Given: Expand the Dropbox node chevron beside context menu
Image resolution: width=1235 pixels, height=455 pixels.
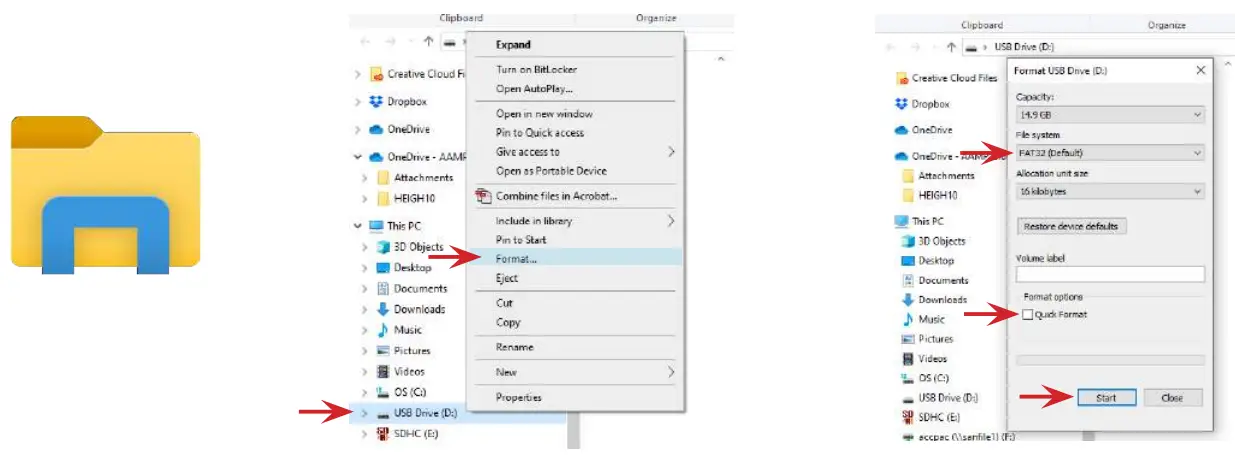Looking at the screenshot, I should point(359,101).
